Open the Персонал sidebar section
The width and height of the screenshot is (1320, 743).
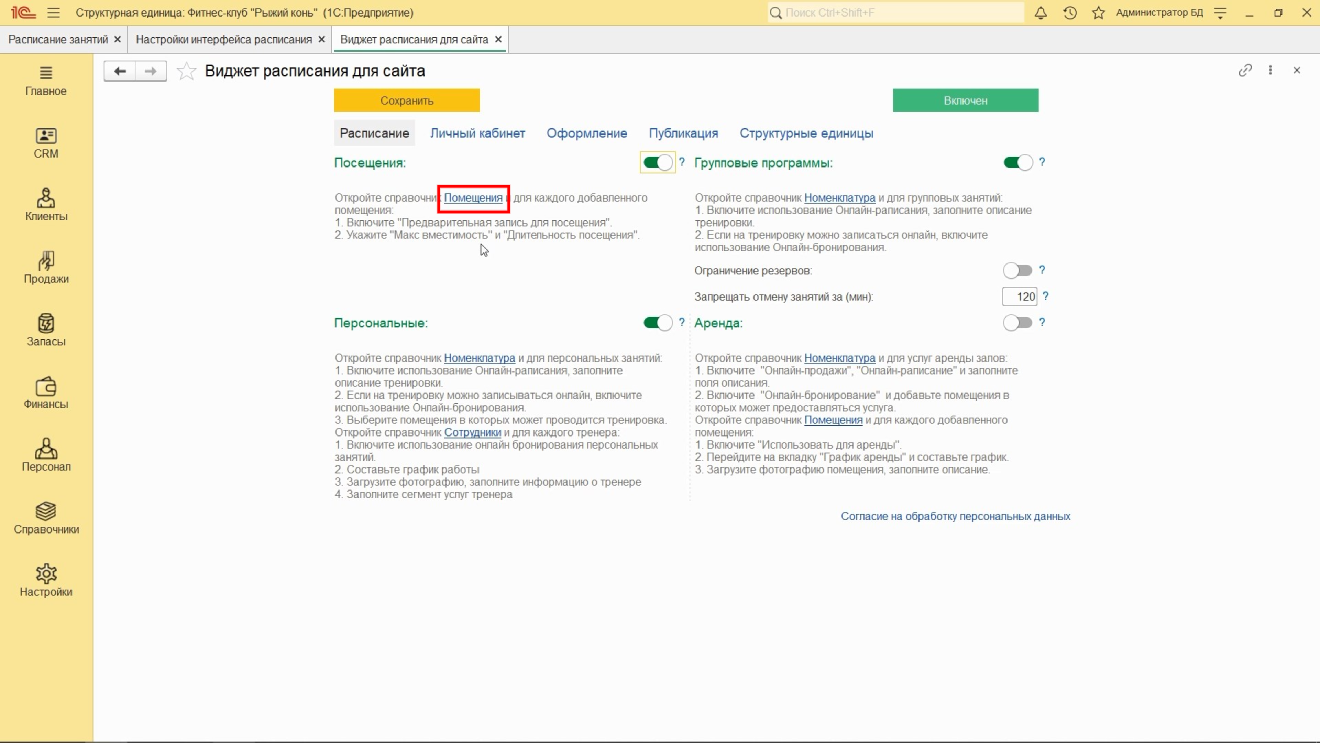pyautogui.click(x=46, y=456)
